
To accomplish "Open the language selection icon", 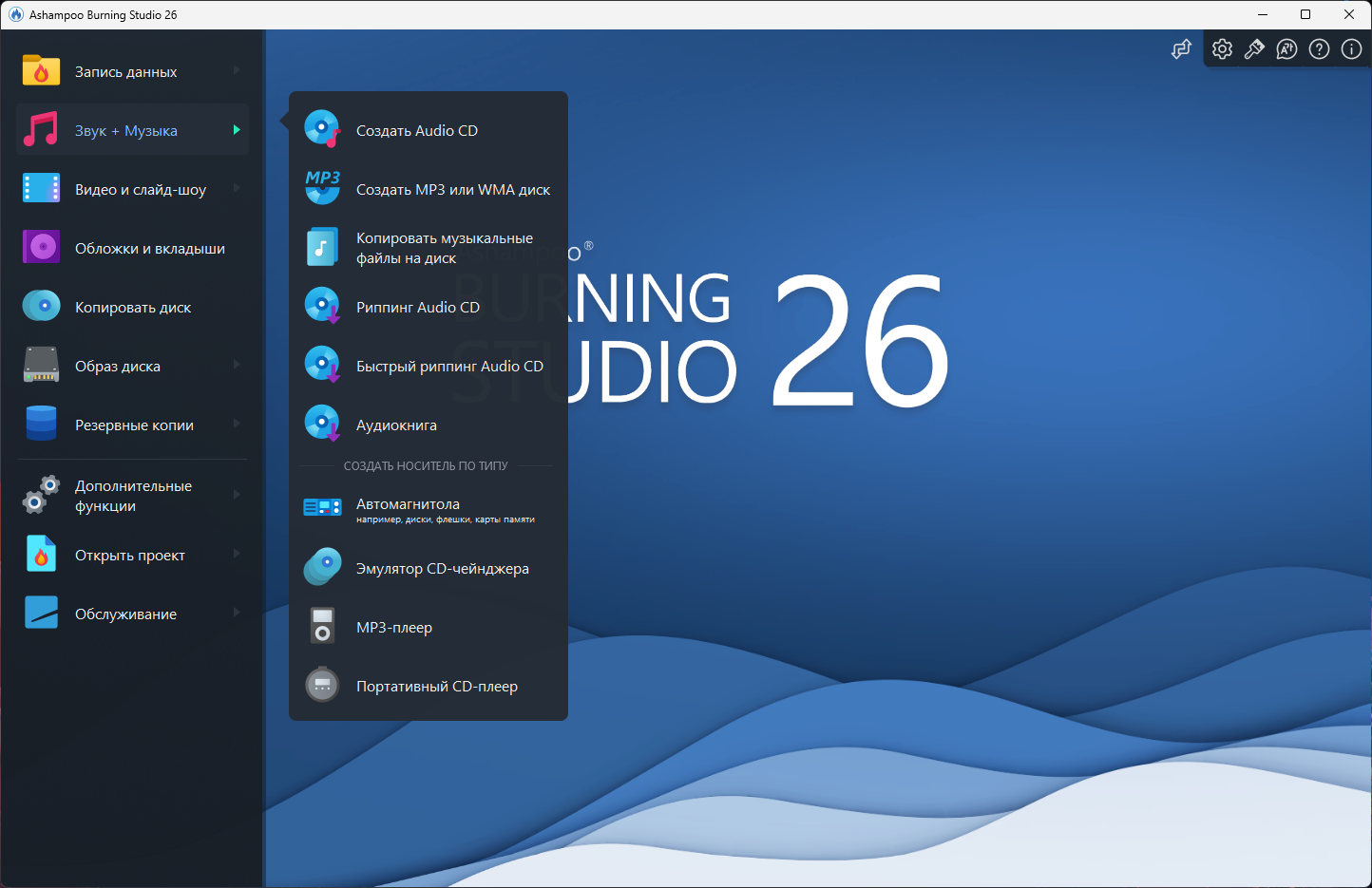I will click(1286, 49).
